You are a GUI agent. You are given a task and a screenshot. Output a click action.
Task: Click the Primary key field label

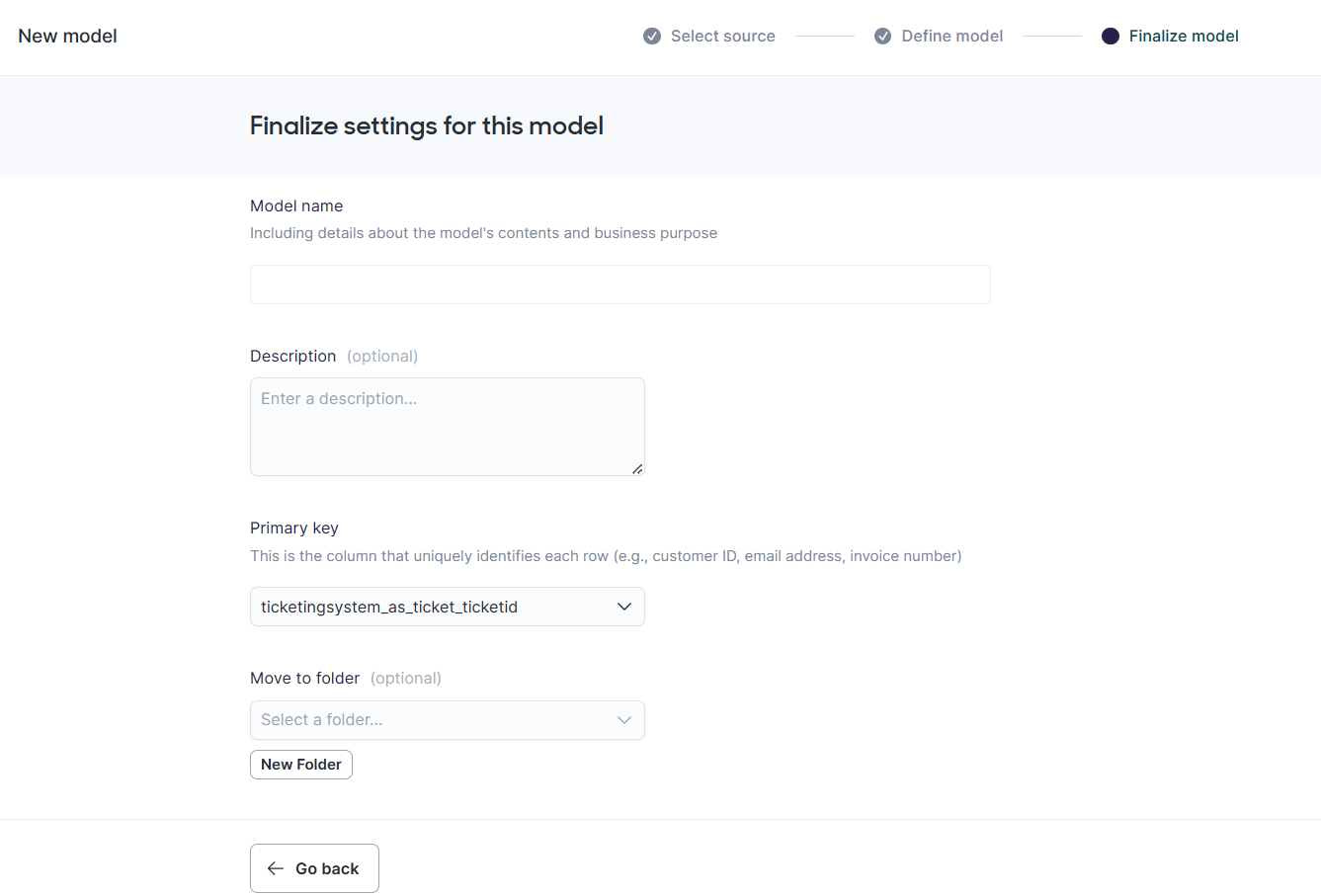(x=293, y=529)
